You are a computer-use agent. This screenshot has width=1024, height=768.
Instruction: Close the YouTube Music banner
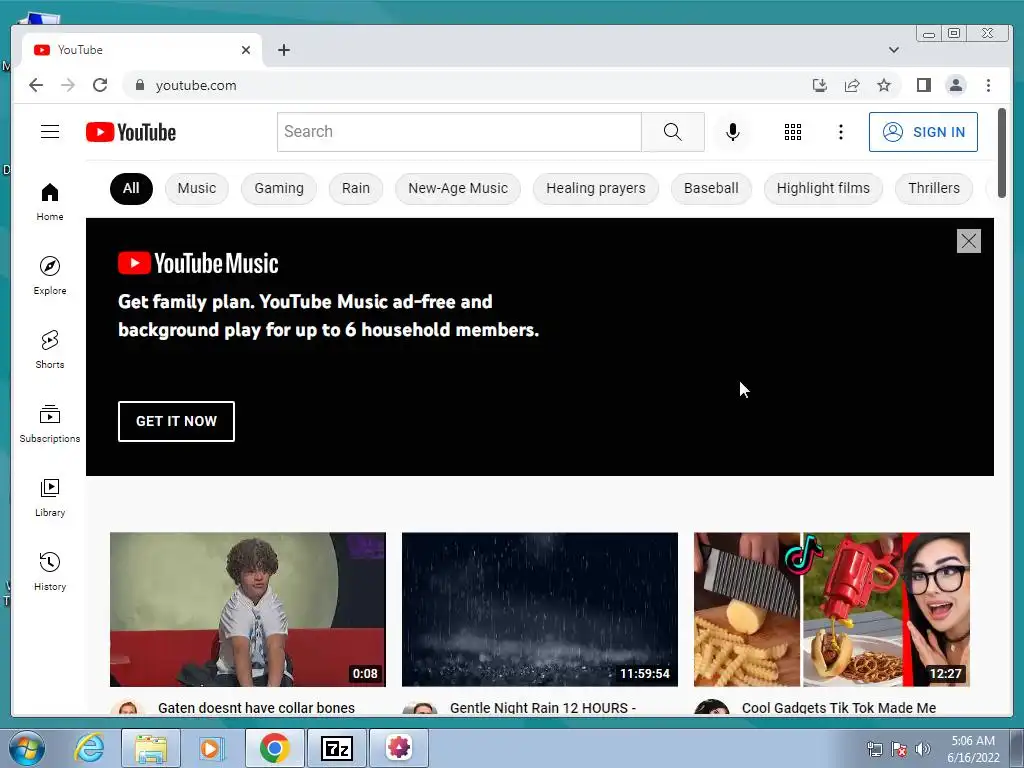(968, 241)
